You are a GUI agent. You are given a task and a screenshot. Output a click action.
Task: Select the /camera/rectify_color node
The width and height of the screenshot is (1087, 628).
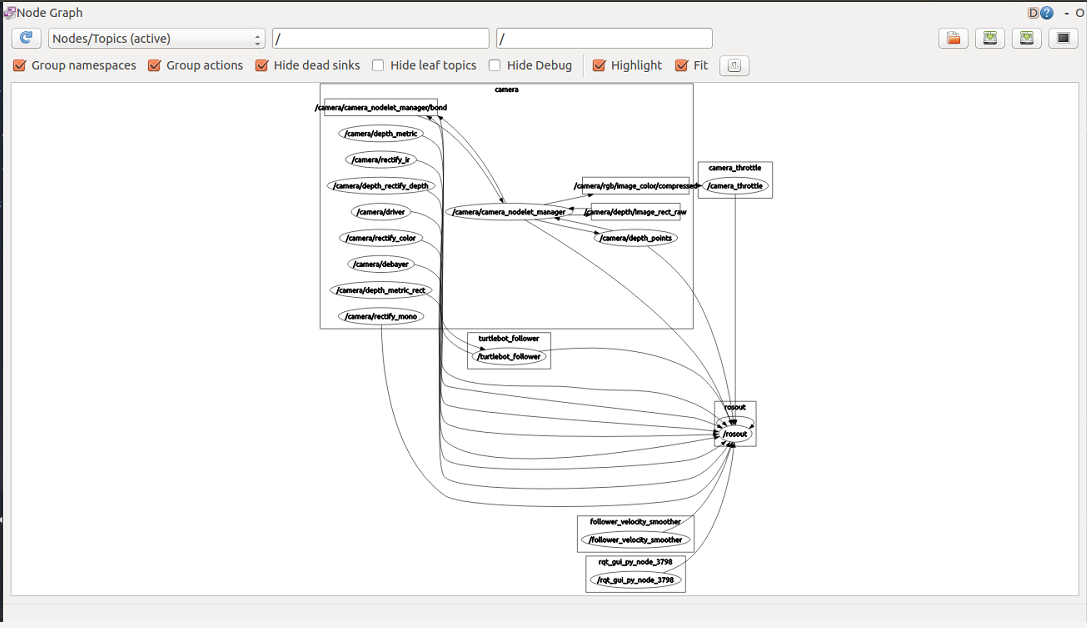pos(381,238)
